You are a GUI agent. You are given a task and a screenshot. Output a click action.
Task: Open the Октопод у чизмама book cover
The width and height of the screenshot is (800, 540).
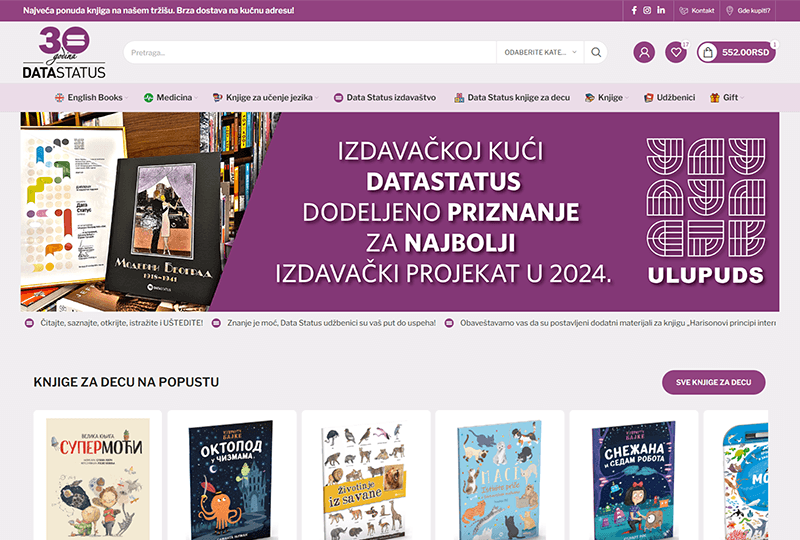pos(231,479)
